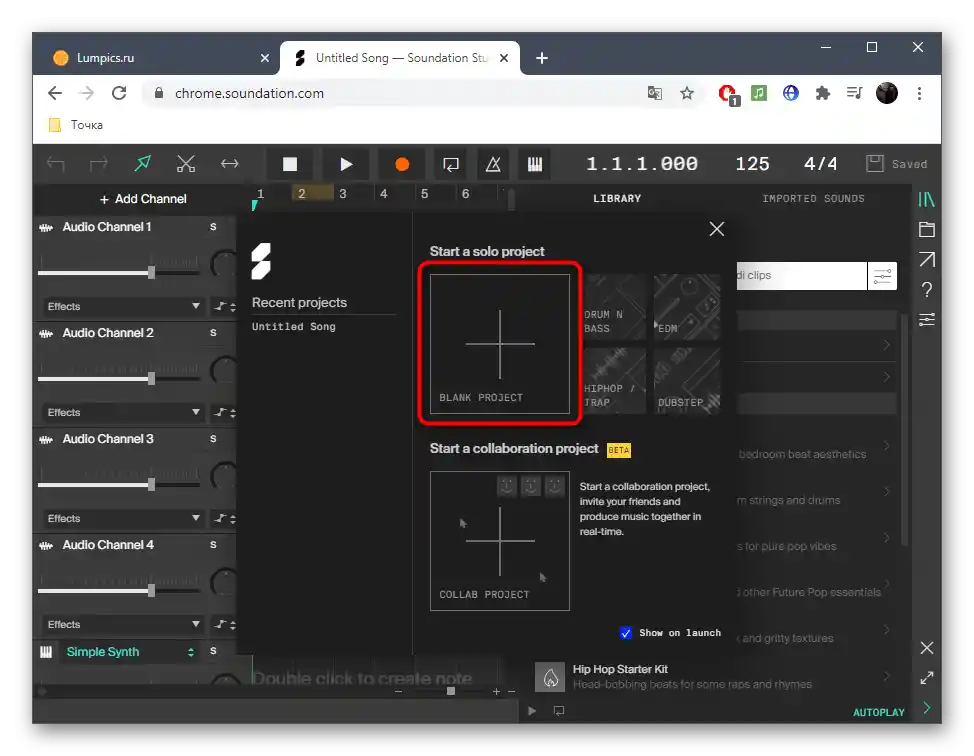Open help question mark icon

pyautogui.click(x=926, y=289)
